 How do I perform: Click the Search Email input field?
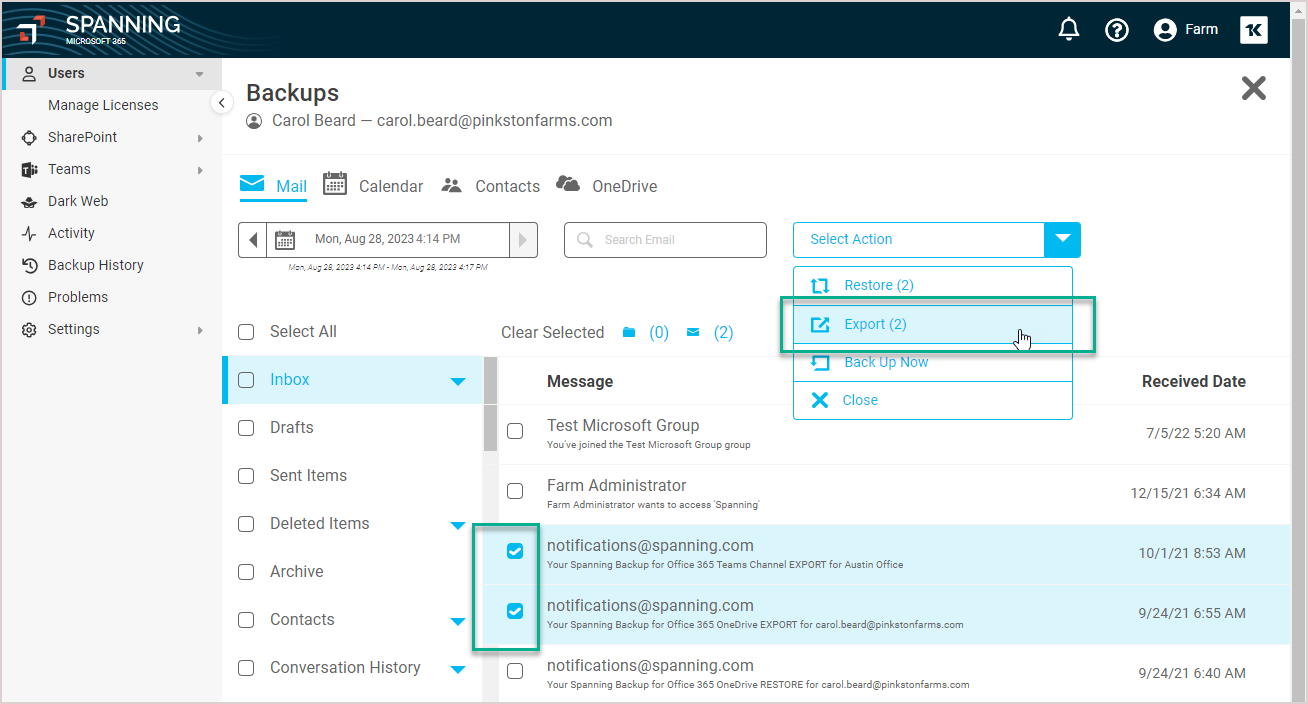tap(666, 240)
